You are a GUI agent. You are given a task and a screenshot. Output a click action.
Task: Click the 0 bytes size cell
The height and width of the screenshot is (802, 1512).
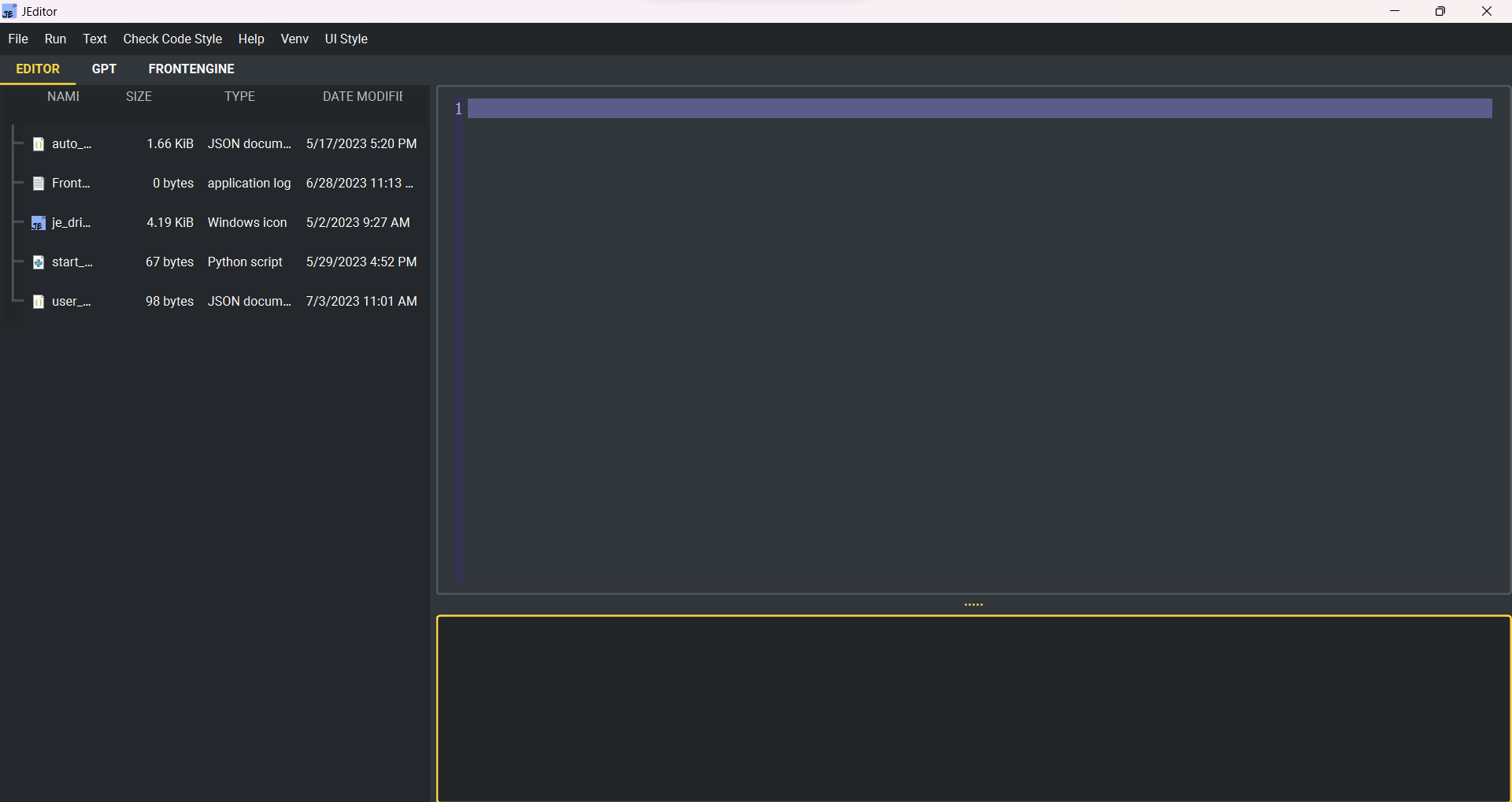tap(173, 183)
